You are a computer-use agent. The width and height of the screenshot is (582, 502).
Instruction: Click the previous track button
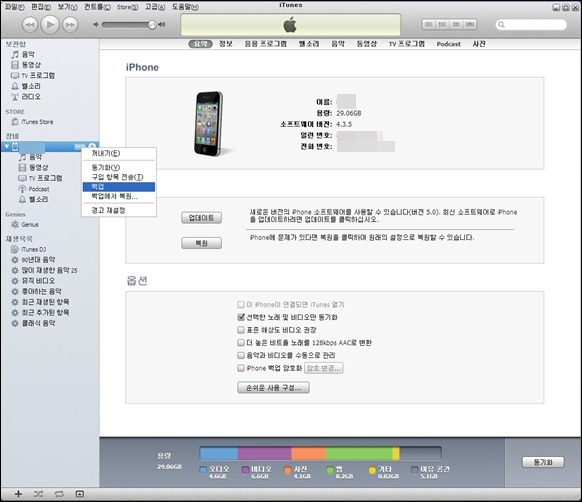30,25
